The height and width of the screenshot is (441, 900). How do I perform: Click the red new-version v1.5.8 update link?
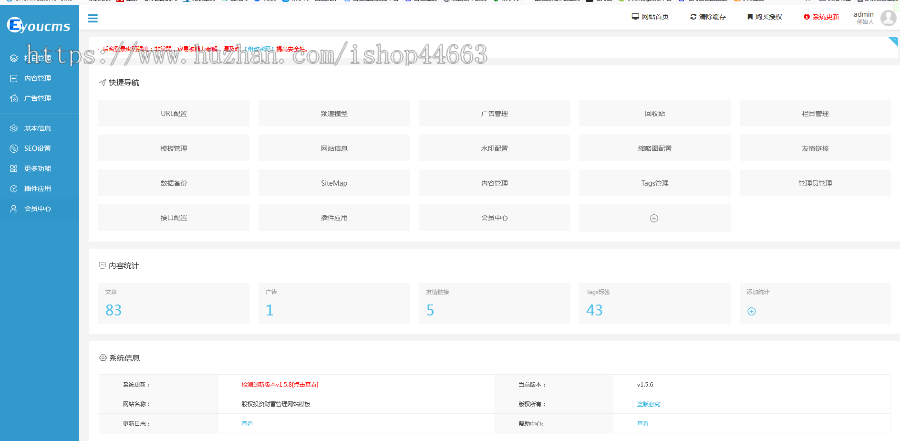coord(280,384)
